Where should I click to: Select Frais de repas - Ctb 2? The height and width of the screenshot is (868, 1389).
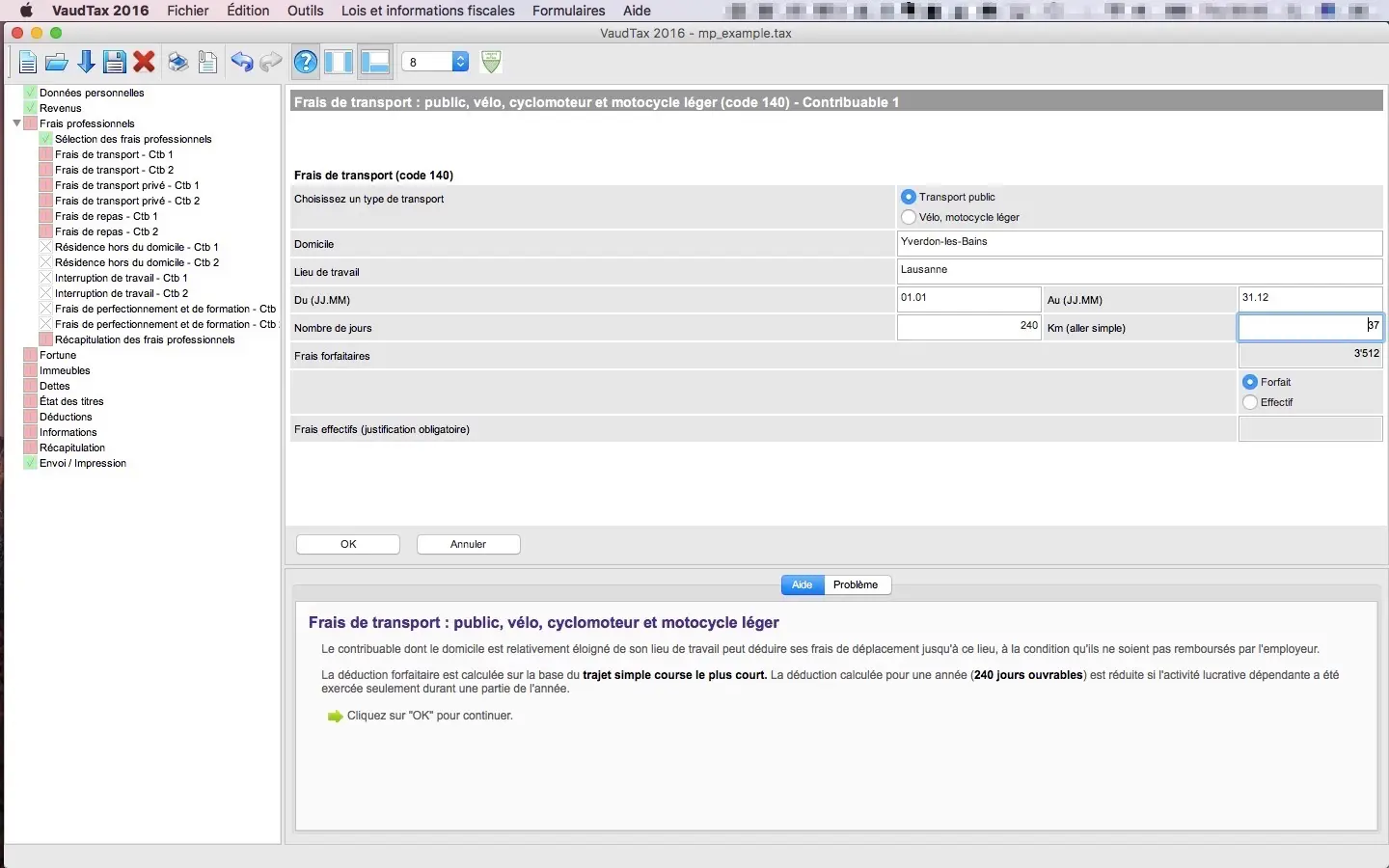106,231
